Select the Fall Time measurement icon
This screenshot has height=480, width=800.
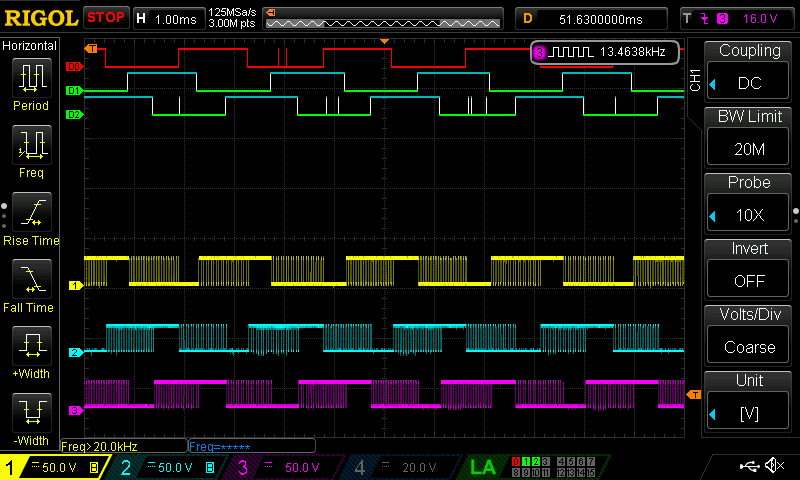32,279
